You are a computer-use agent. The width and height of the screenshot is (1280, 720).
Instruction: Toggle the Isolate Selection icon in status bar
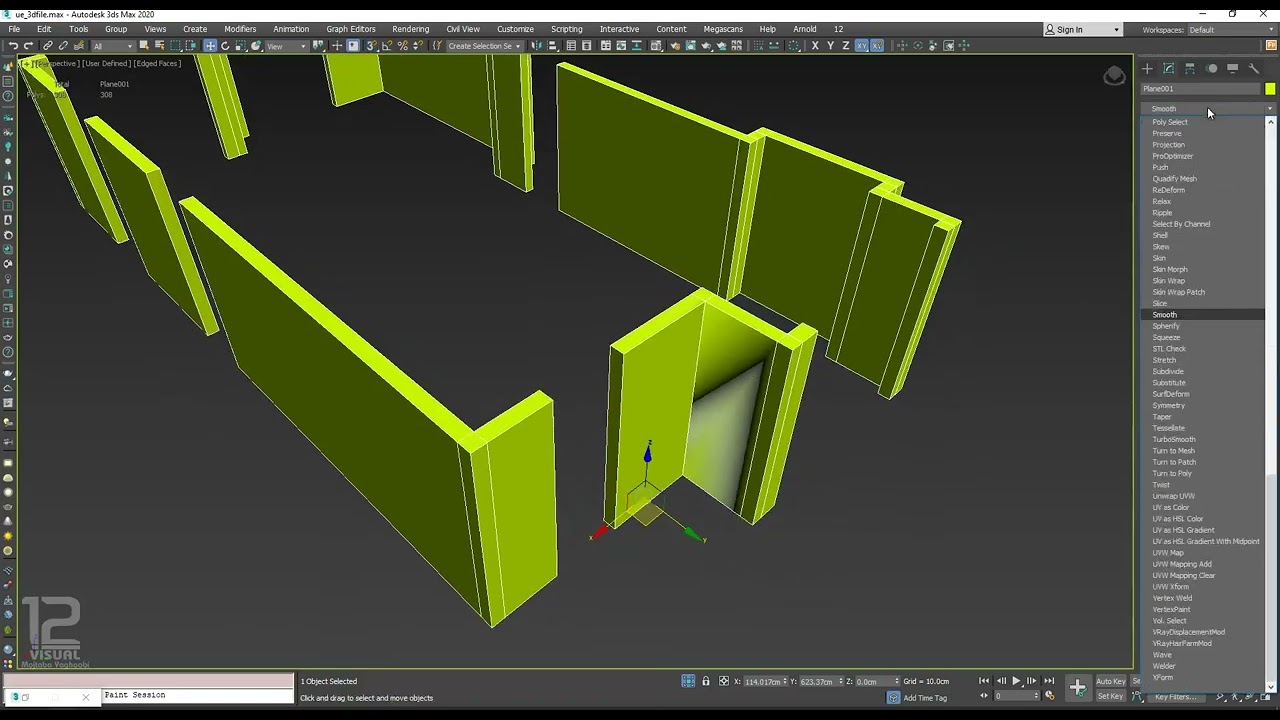point(688,681)
